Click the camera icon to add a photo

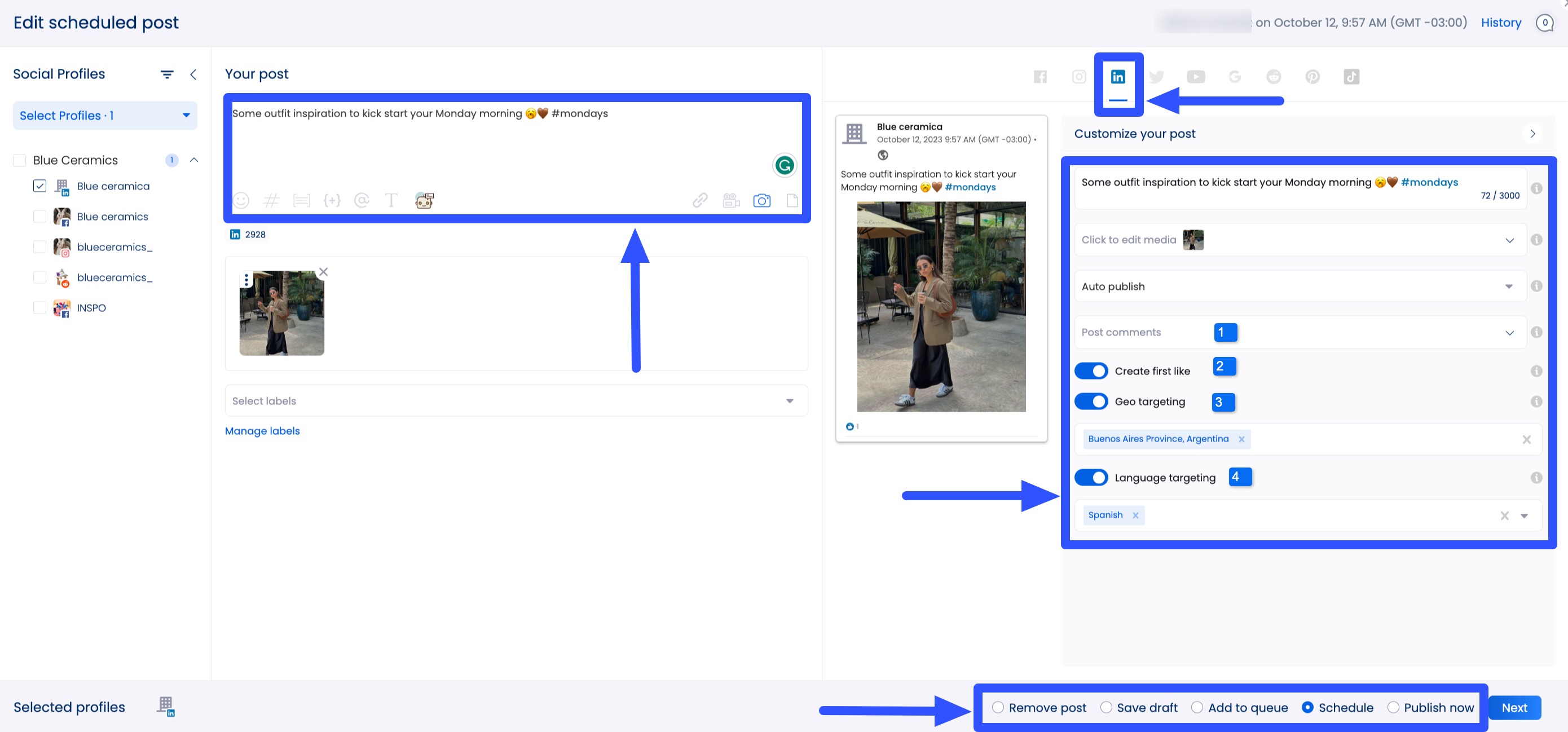[x=761, y=200]
